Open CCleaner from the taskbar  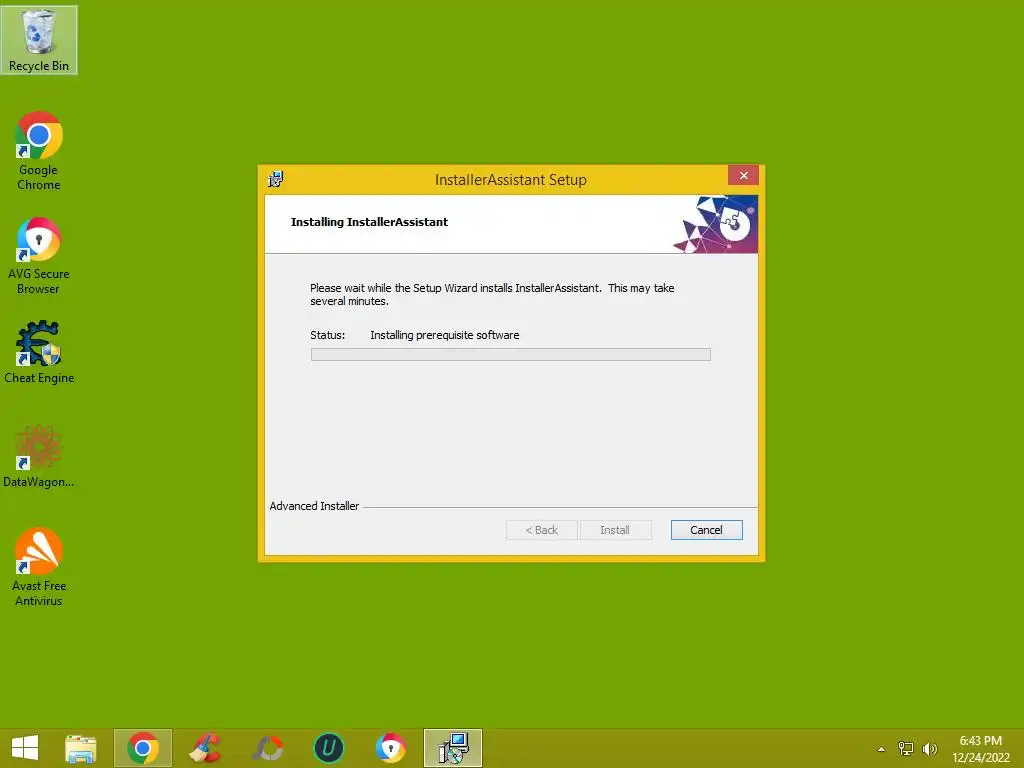click(x=204, y=748)
